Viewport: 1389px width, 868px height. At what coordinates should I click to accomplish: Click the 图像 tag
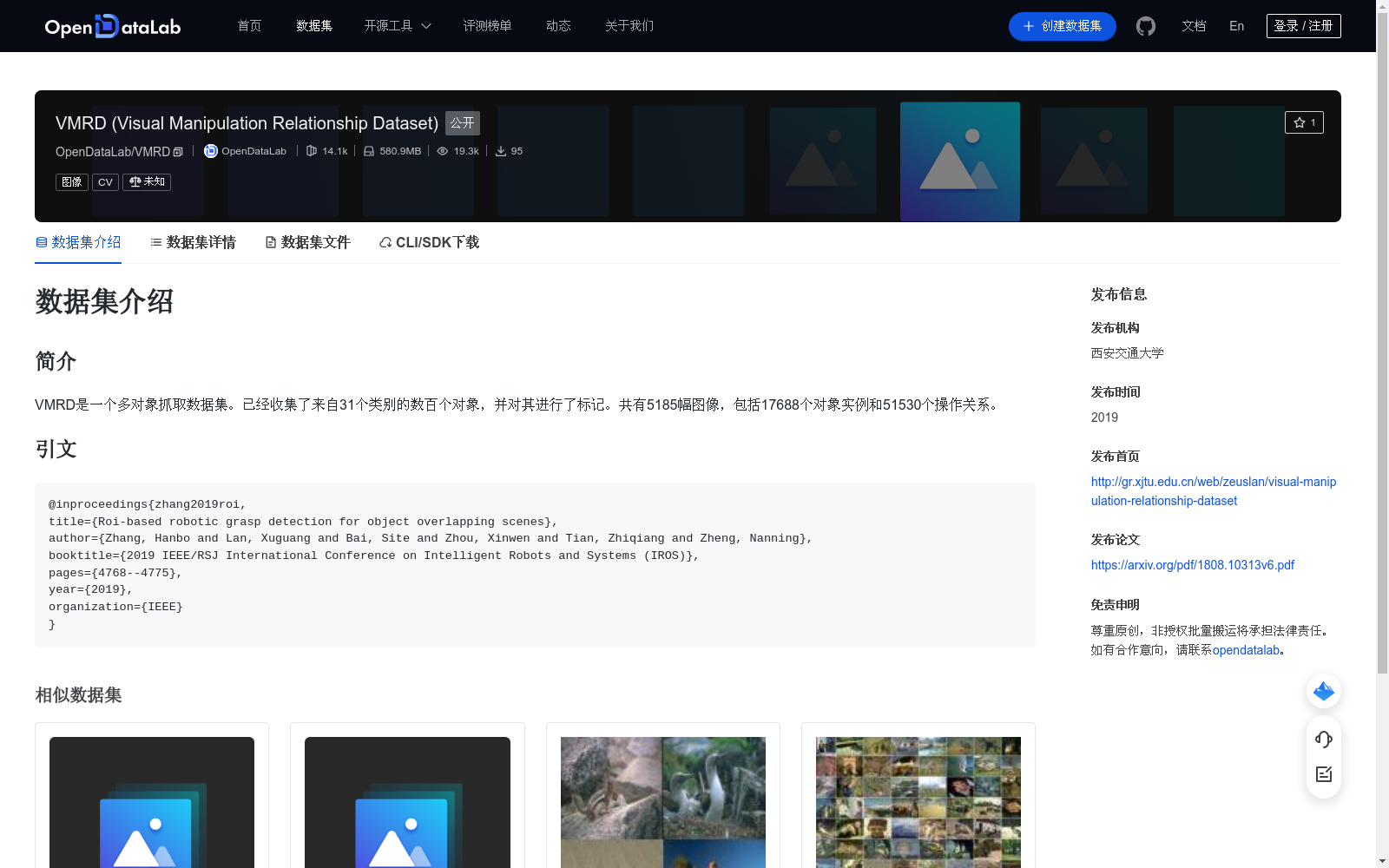tap(72, 182)
